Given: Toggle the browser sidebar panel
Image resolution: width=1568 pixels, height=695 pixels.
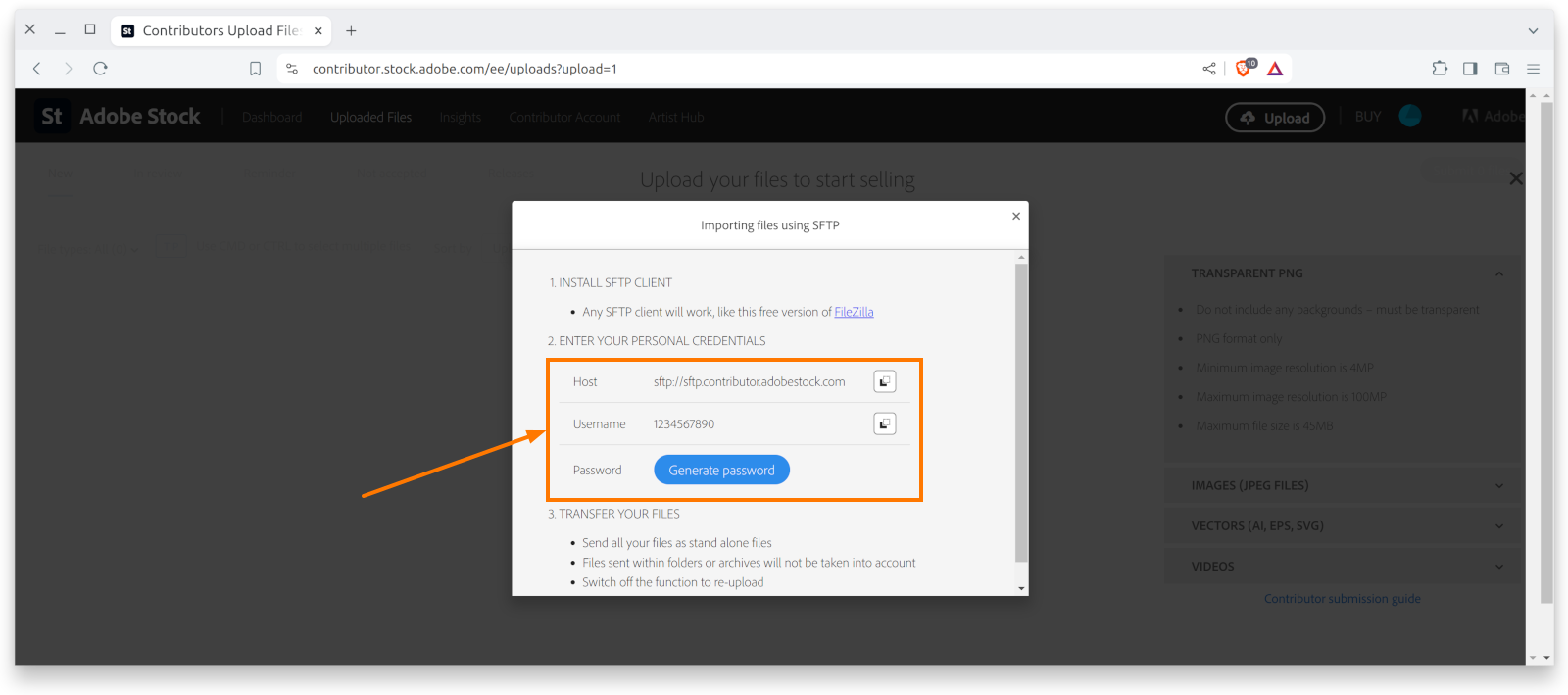Looking at the screenshot, I should tap(1470, 69).
